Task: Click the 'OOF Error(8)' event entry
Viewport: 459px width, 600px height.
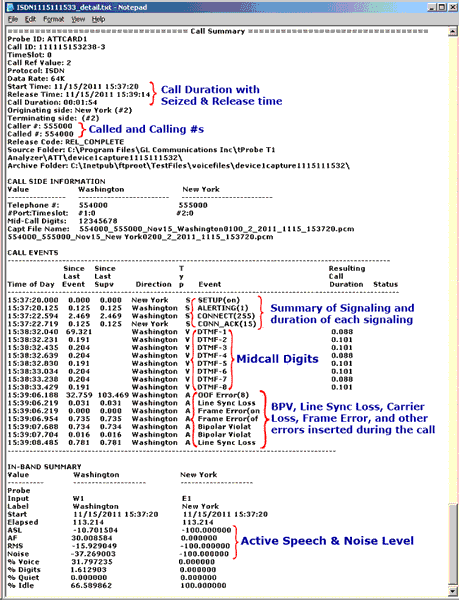Action: [223, 395]
